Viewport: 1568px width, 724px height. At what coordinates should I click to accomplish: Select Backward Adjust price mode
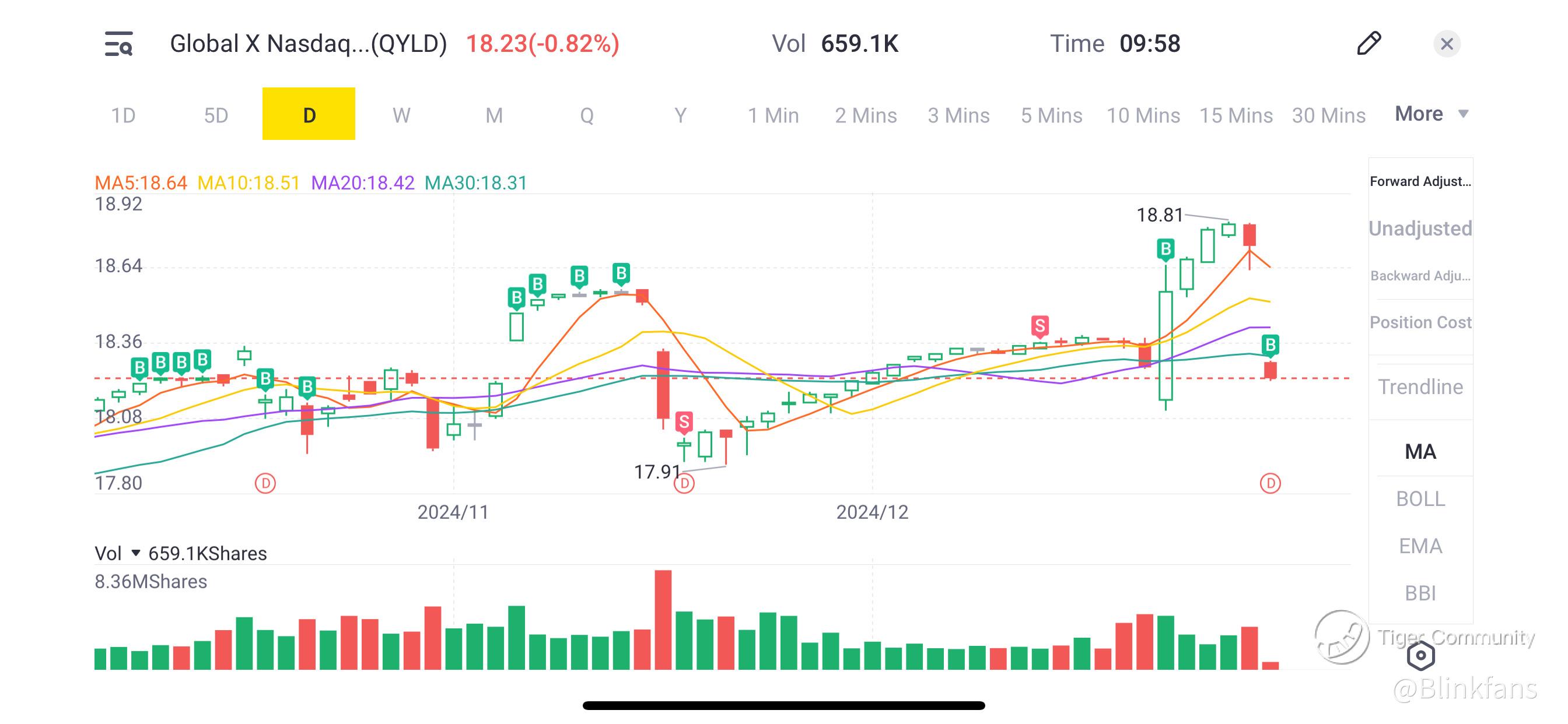(1420, 276)
